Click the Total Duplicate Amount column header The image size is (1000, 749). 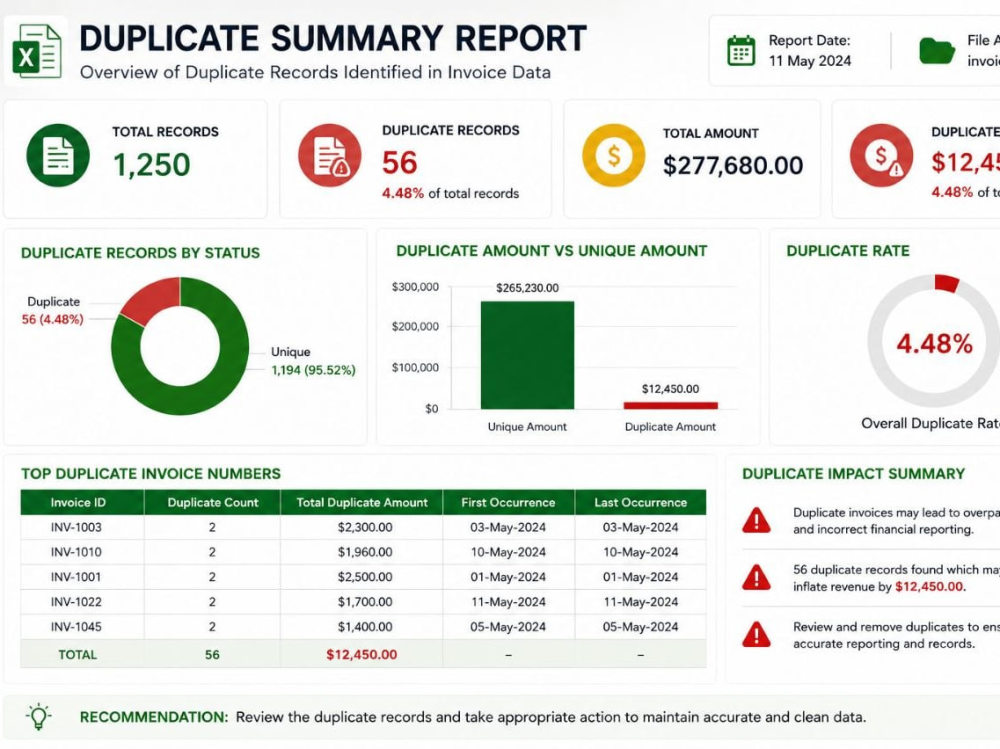pyautogui.click(x=362, y=502)
